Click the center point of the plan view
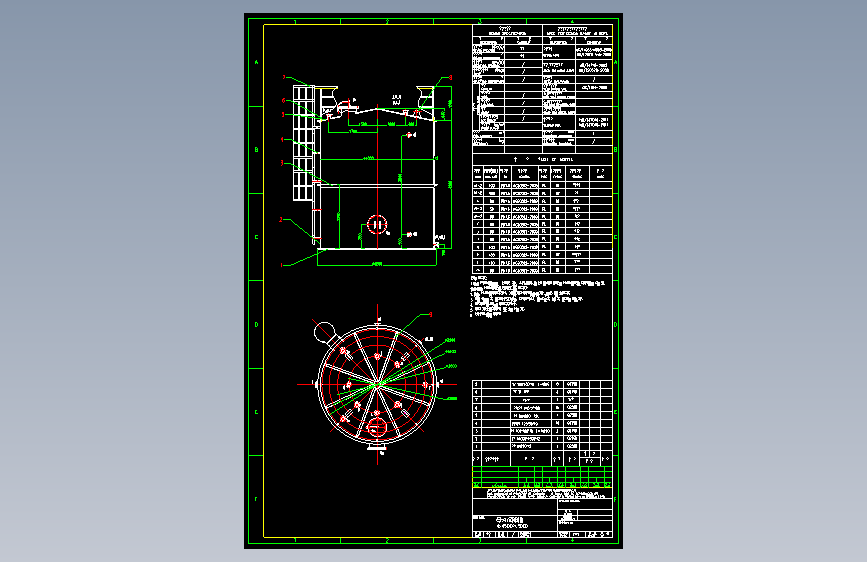Screen dimensions: 867x562 click(x=378, y=384)
